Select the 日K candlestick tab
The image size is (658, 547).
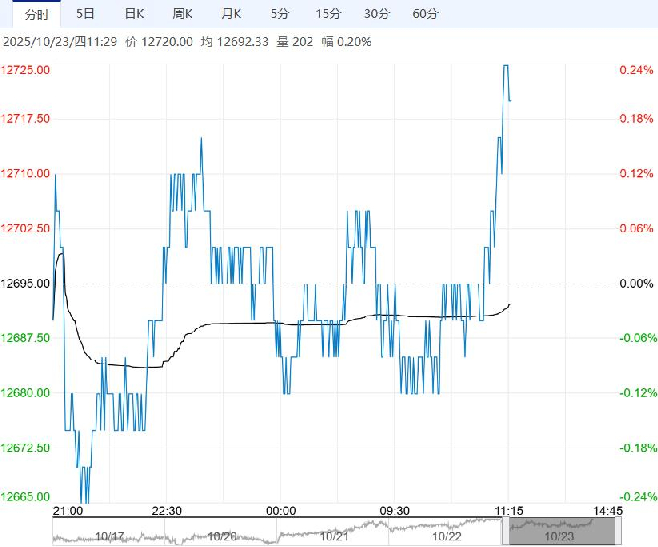pyautogui.click(x=133, y=14)
